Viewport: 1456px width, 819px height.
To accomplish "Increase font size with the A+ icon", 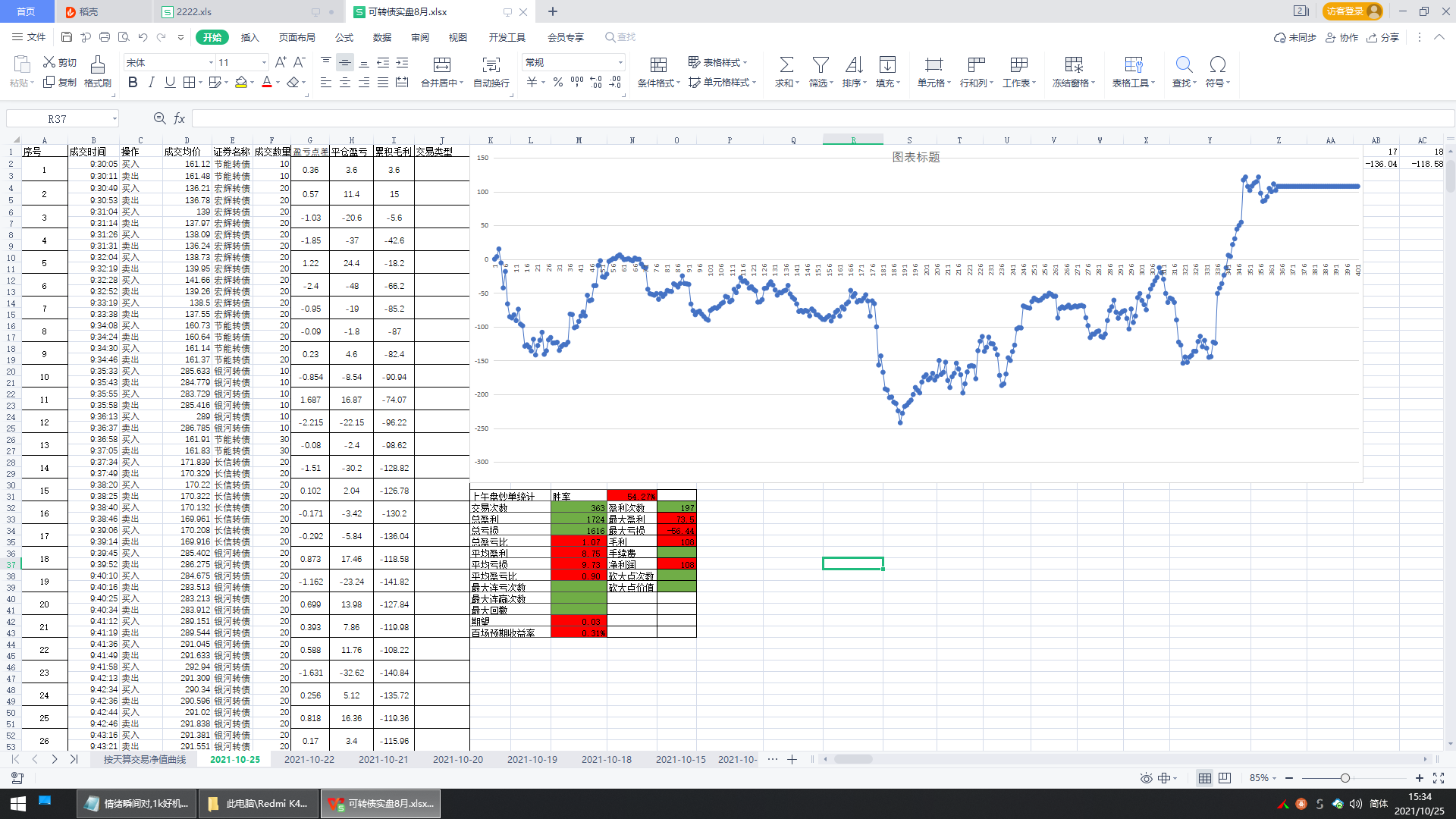I will [x=281, y=62].
